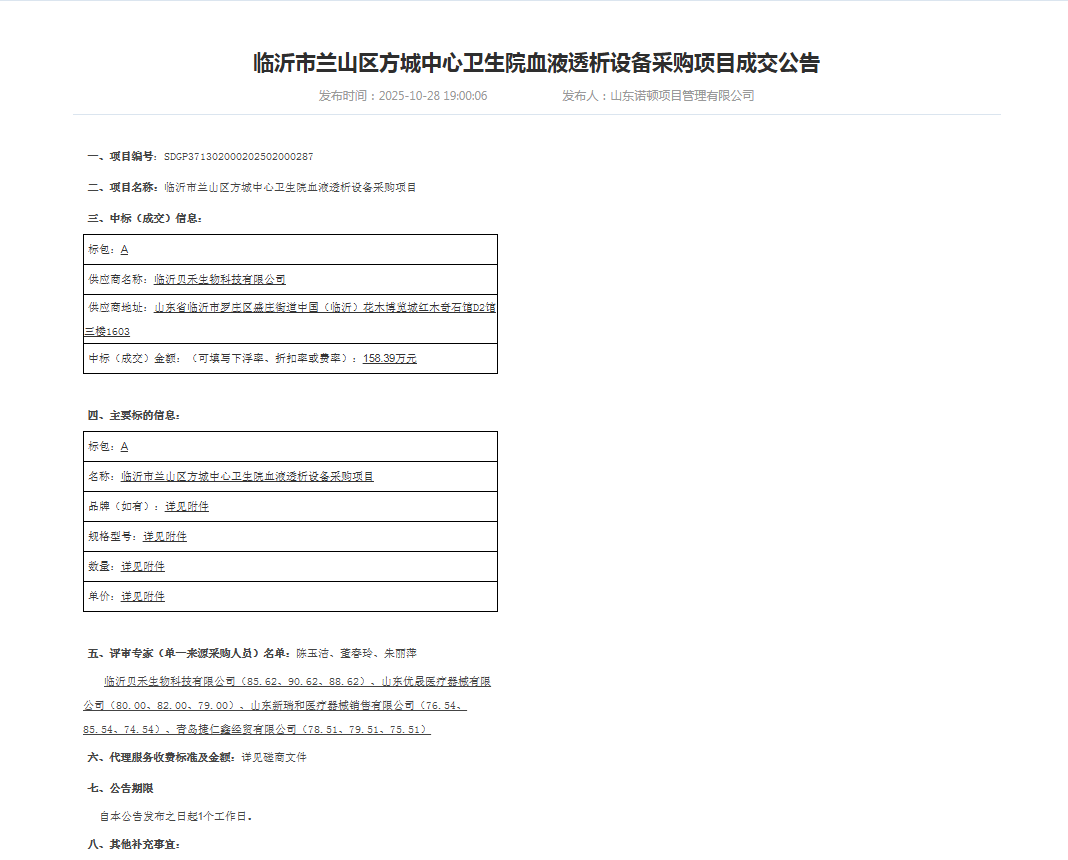Click 详见附件 in the 单价 row
The image size is (1068, 860).
point(143,596)
